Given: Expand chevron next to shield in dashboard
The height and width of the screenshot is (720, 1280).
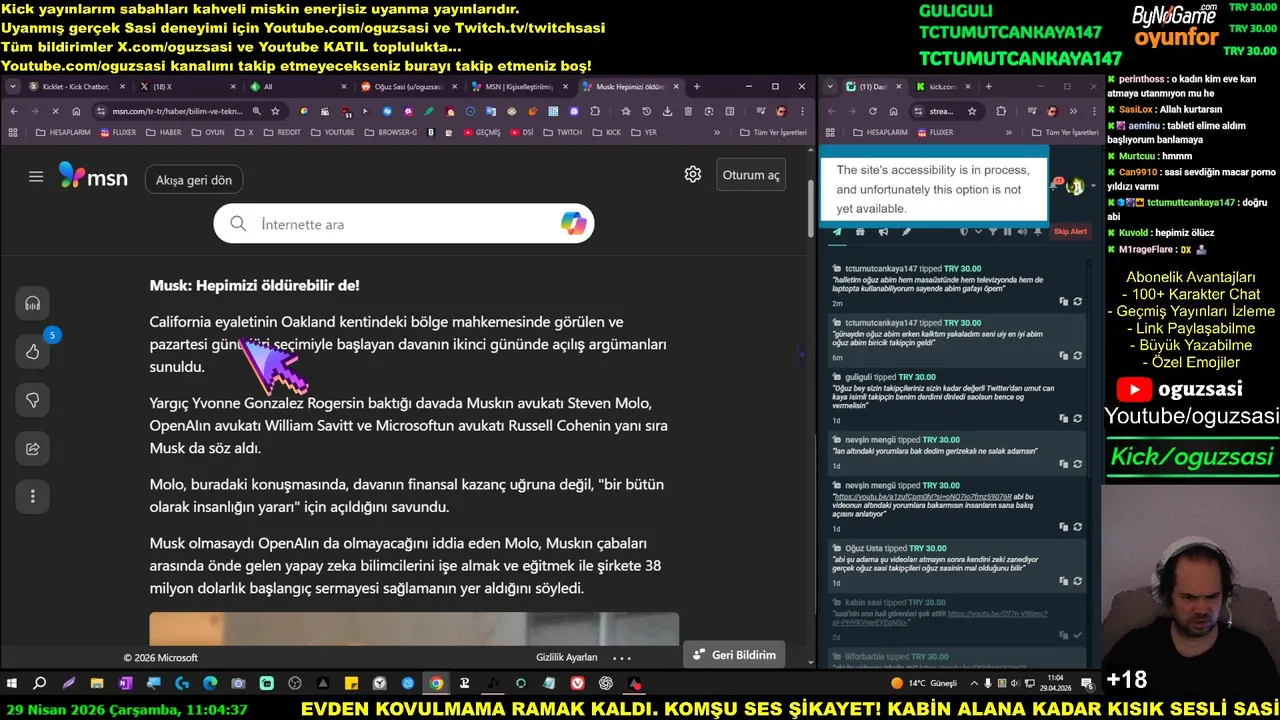Looking at the screenshot, I should coord(977,232).
